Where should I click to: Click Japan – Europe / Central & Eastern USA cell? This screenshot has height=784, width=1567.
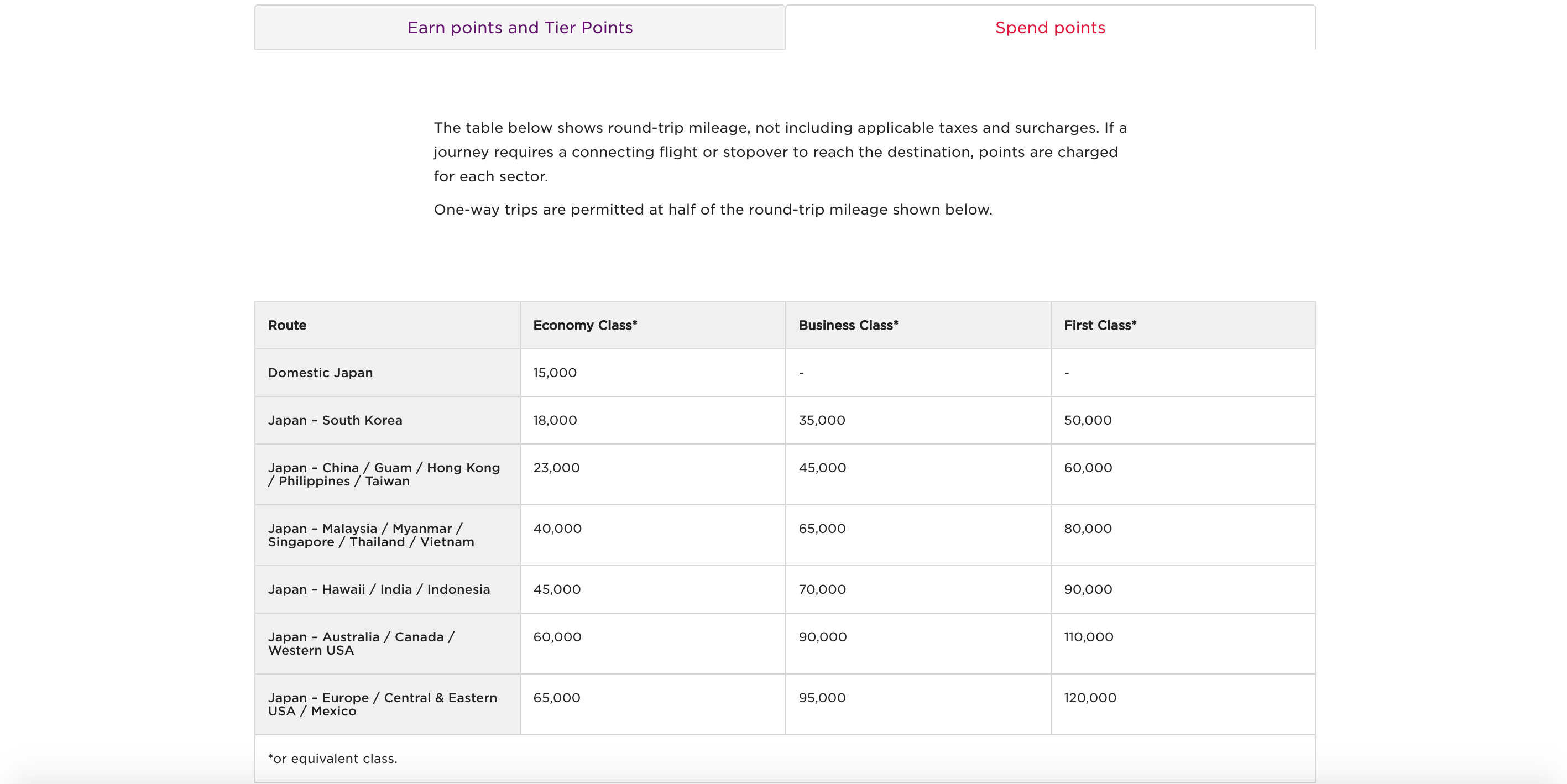click(x=382, y=704)
